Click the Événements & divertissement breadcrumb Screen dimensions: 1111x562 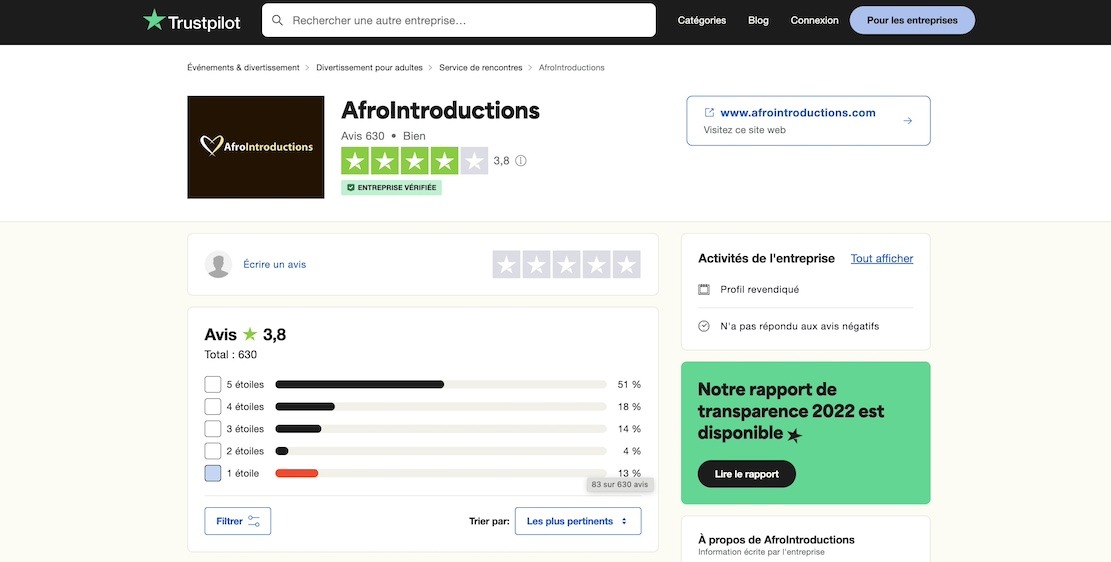coord(243,67)
